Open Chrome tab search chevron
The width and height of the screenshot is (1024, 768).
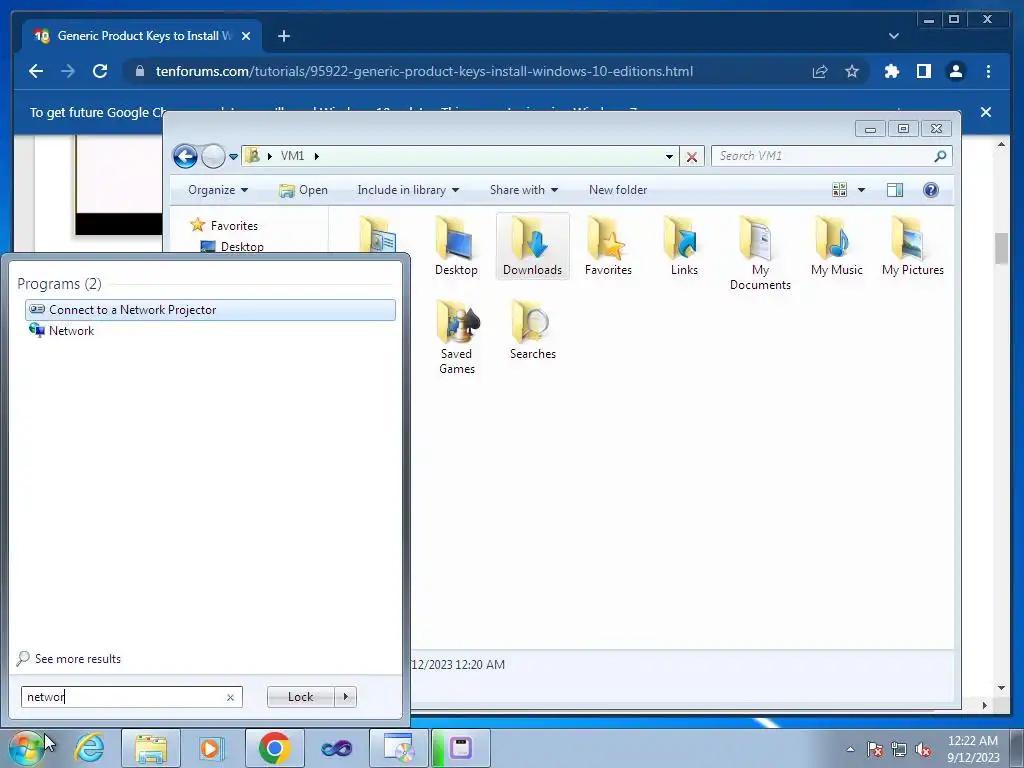tap(893, 36)
